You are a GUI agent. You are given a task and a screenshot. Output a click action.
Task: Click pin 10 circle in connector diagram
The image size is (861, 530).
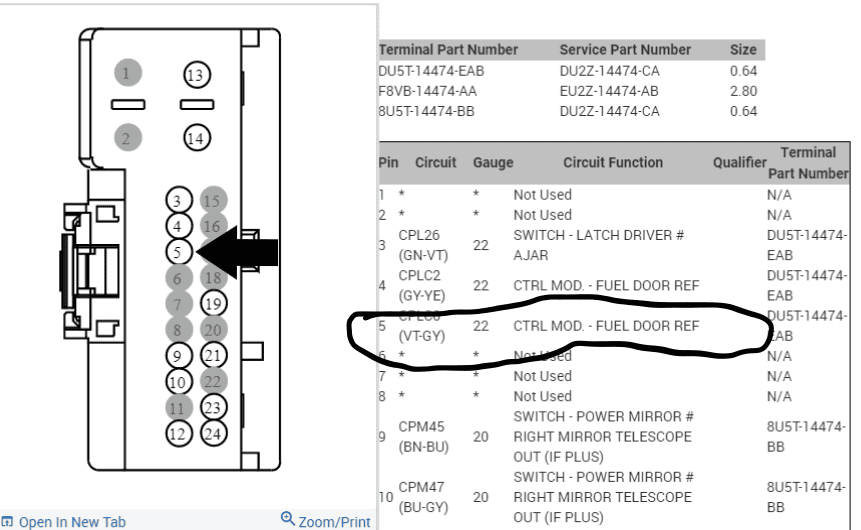coord(178,381)
